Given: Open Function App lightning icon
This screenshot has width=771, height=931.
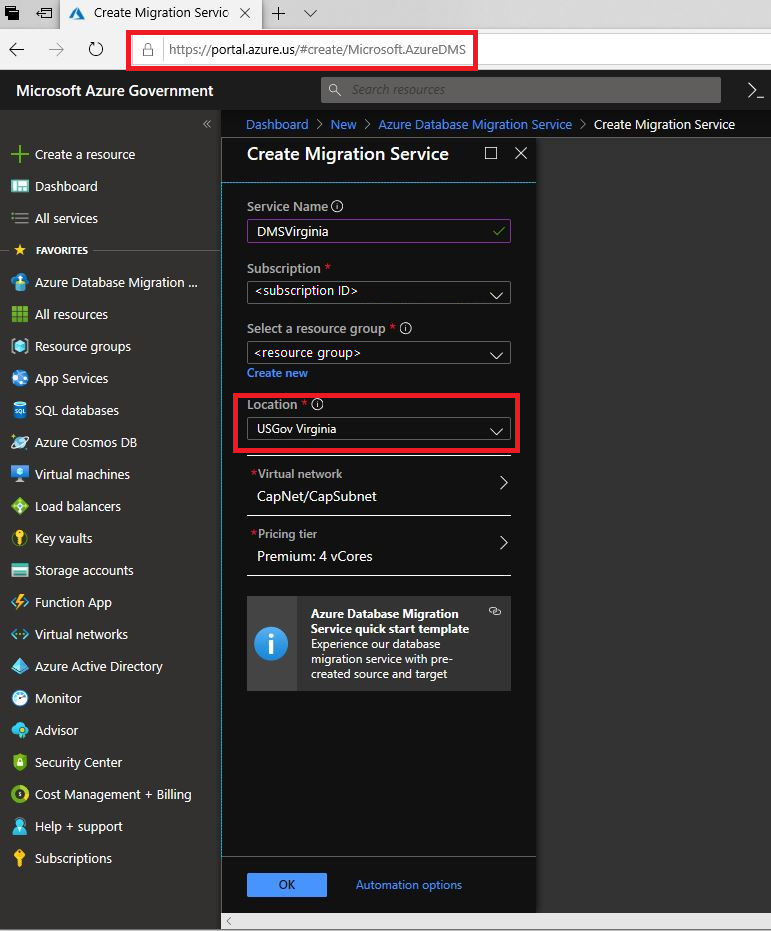Looking at the screenshot, I should pos(20,603).
